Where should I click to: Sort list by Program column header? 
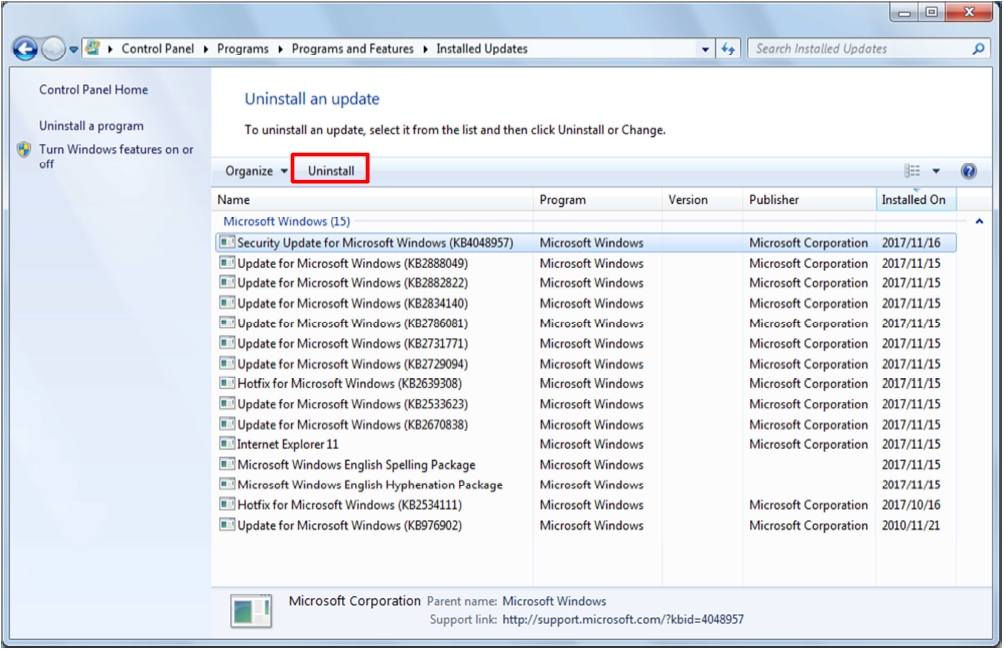pos(597,200)
